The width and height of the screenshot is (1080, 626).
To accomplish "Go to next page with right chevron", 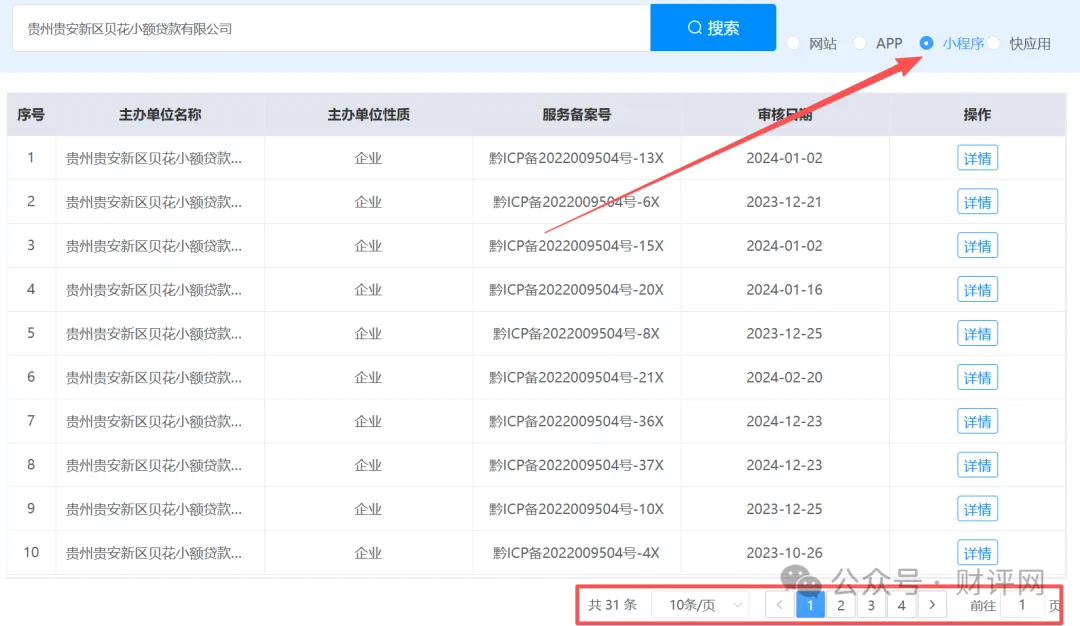I will (x=932, y=605).
